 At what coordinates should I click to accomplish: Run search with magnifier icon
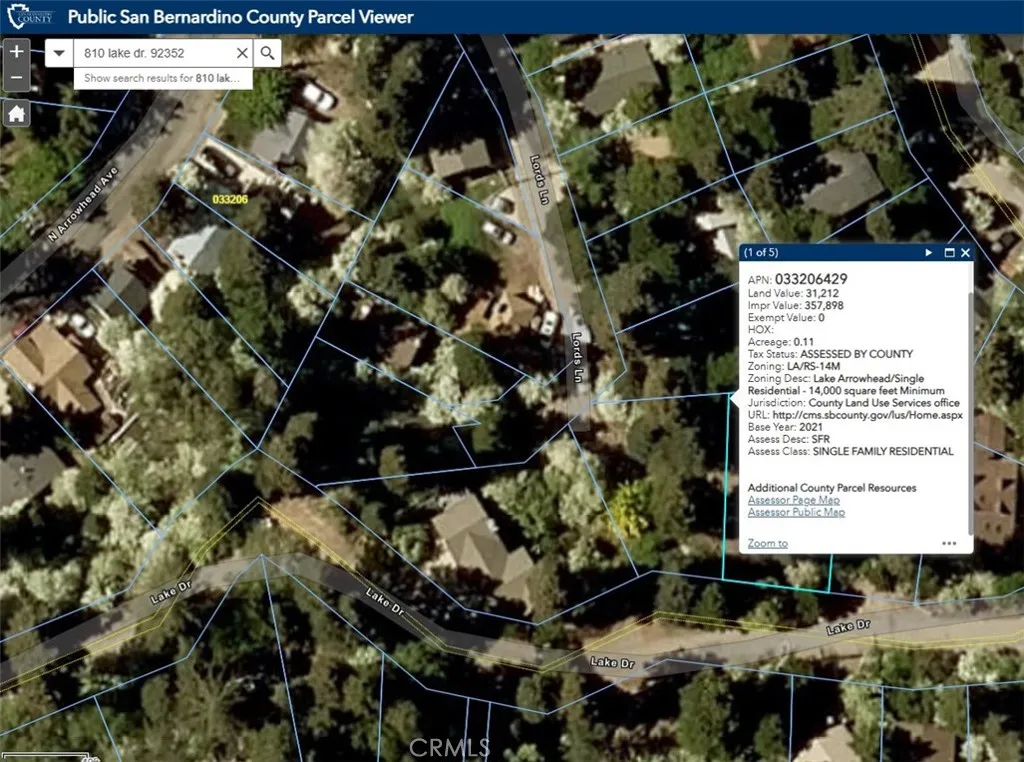[x=268, y=53]
